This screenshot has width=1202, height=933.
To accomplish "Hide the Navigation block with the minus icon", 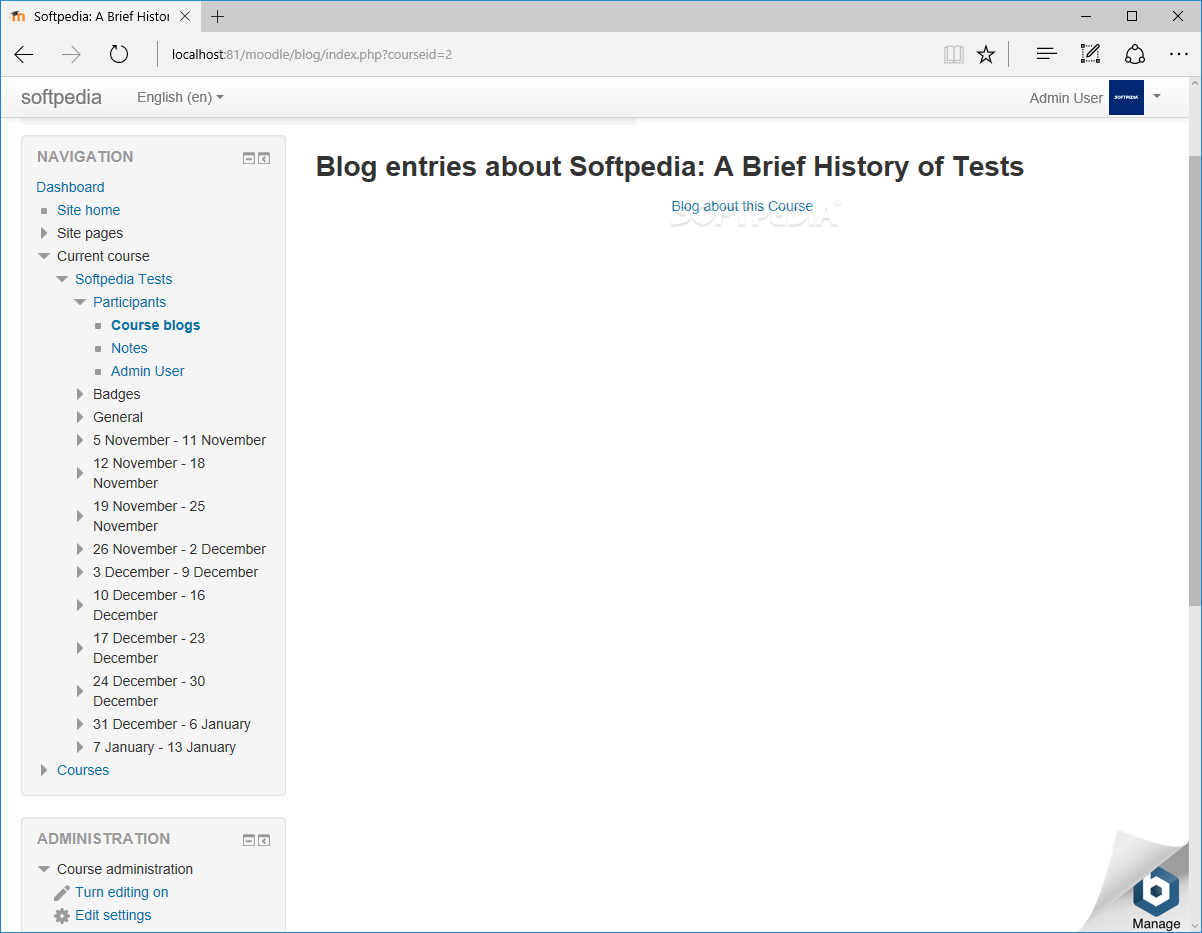I will (249, 158).
